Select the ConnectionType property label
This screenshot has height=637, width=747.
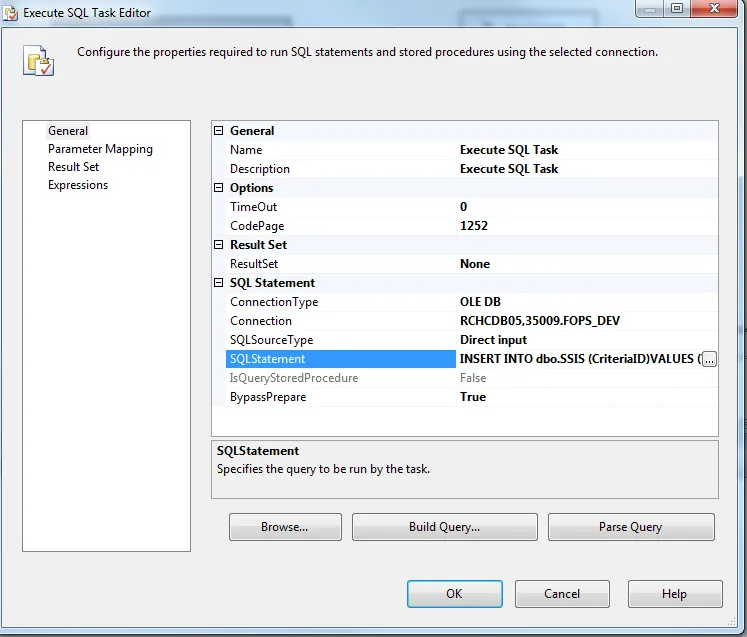click(274, 302)
